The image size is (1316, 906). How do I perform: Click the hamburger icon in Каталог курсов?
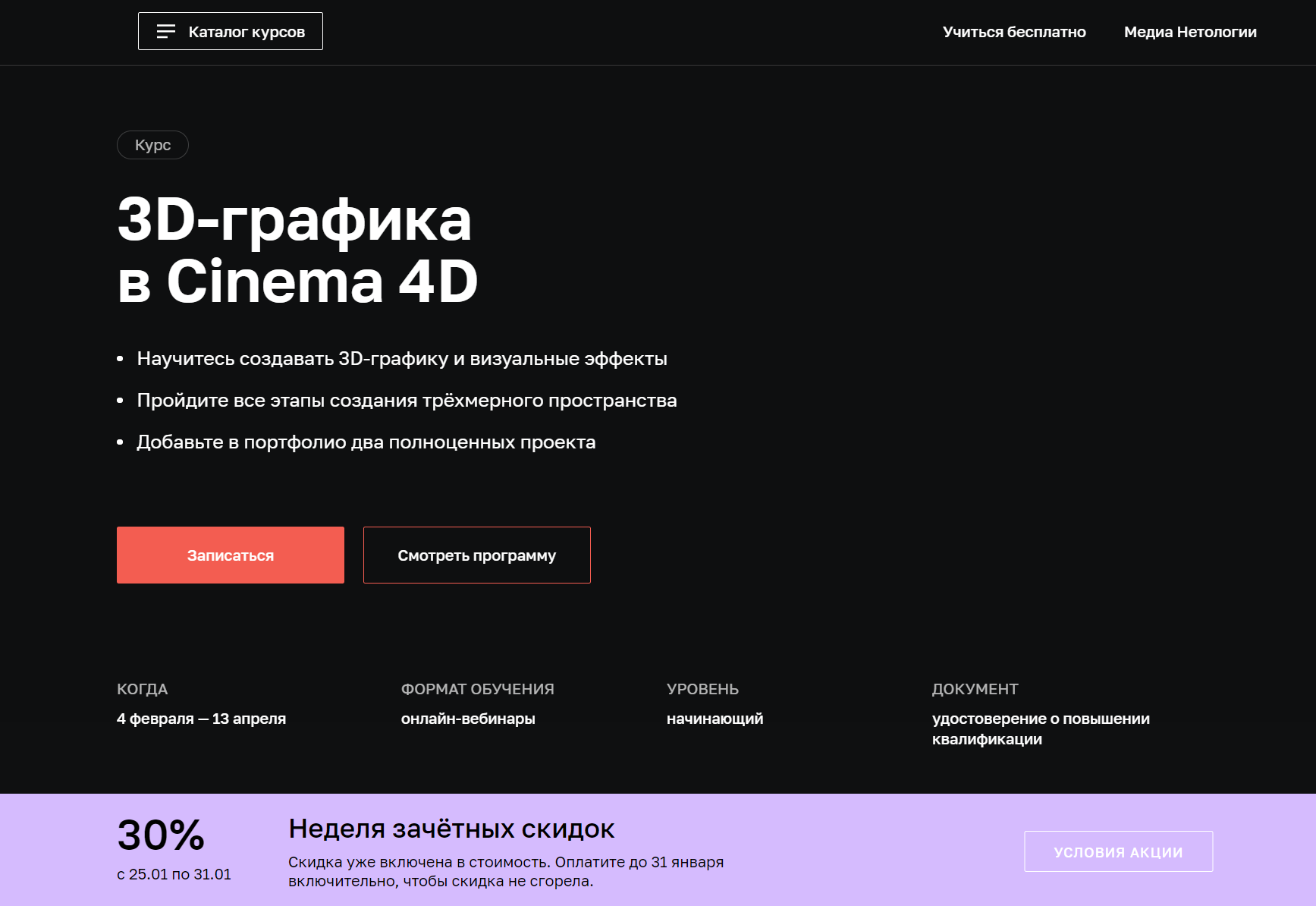coord(166,31)
